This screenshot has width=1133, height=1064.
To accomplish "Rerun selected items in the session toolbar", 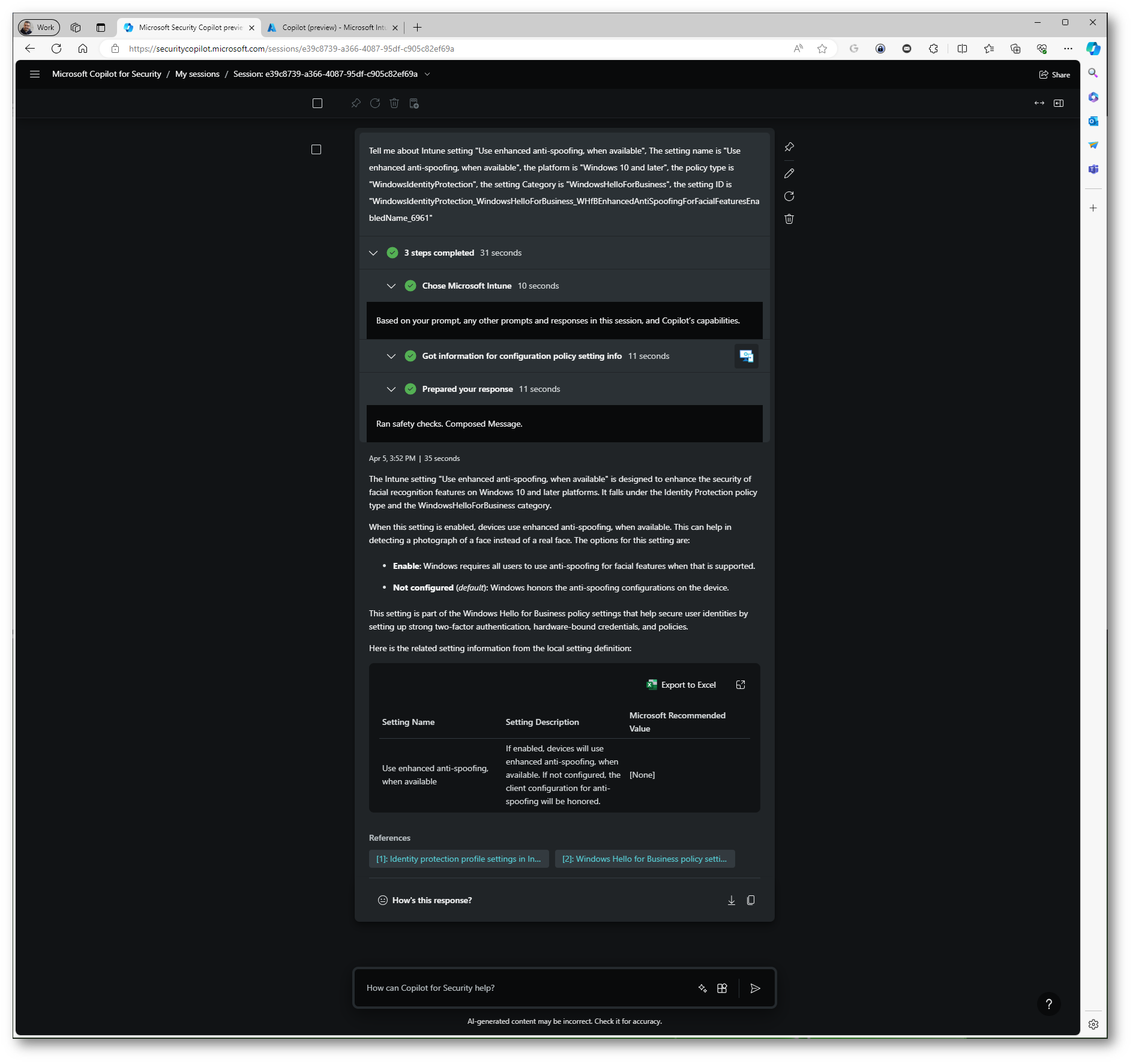I will (375, 103).
